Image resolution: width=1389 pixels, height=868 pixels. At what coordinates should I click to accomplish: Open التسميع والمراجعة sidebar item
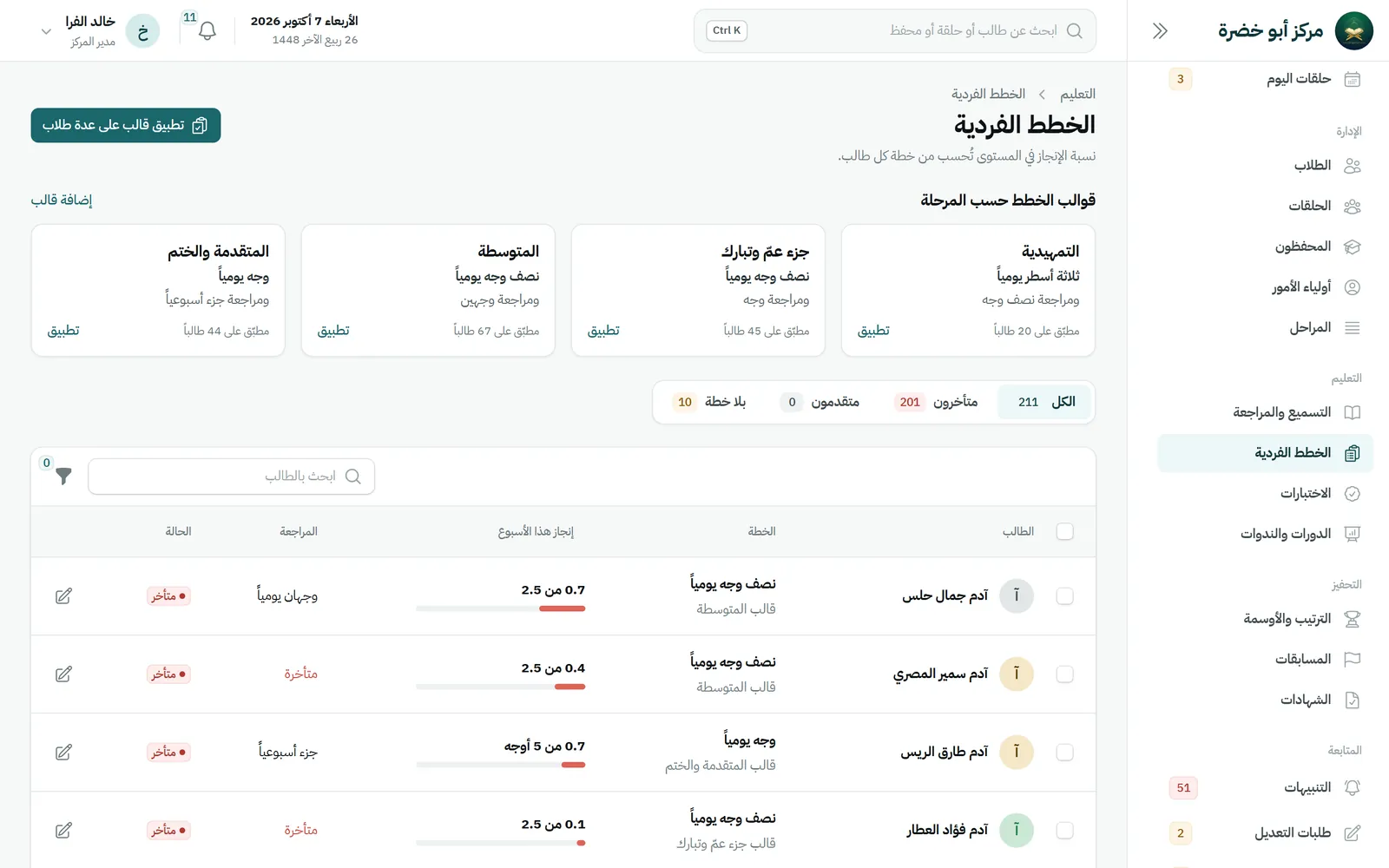1266,412
